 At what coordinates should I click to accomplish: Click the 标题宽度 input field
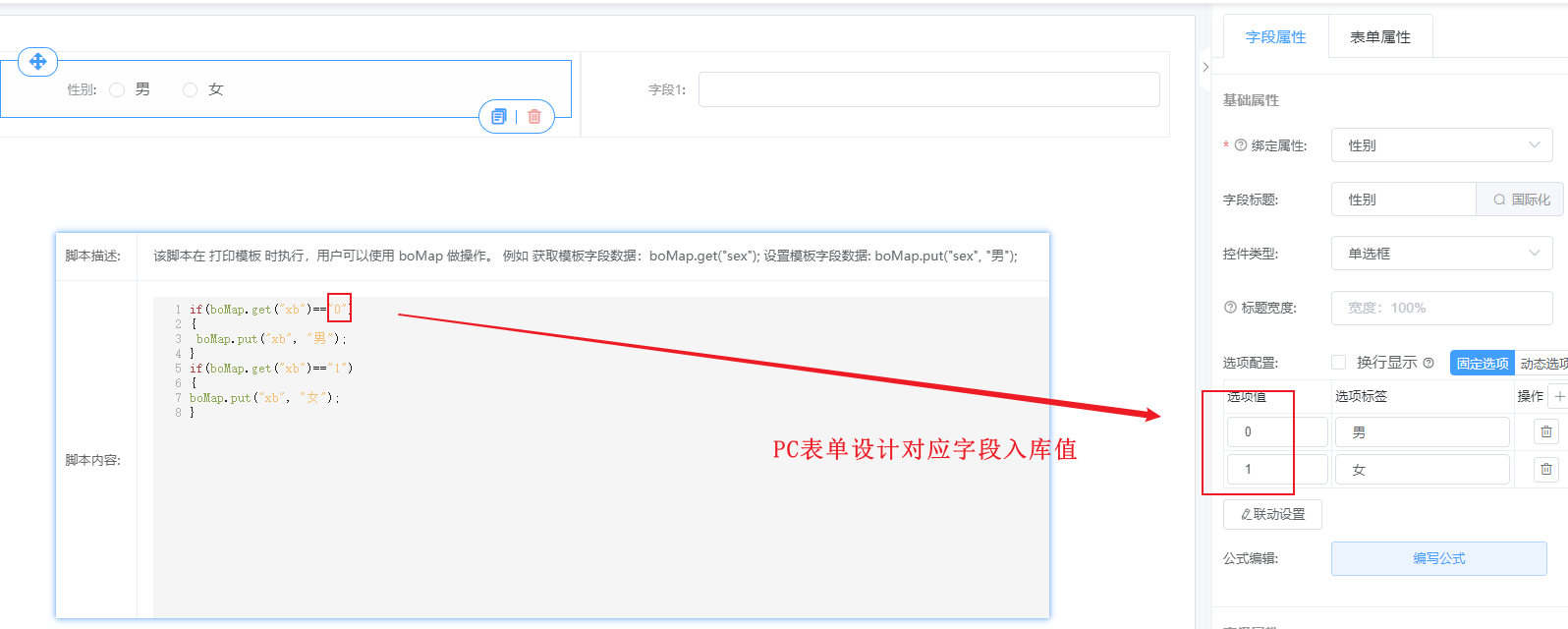pos(1441,308)
